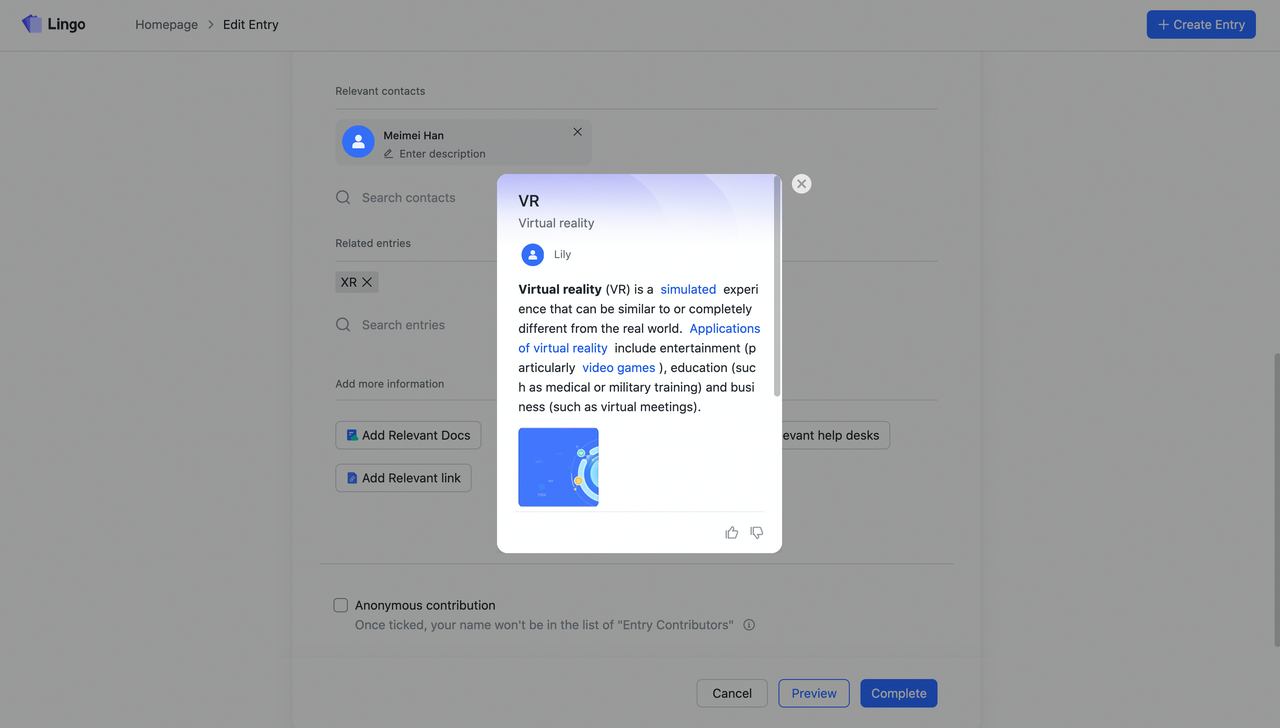Open the blue image thumbnail in VR card
The image size is (1280, 728).
(x=558, y=467)
